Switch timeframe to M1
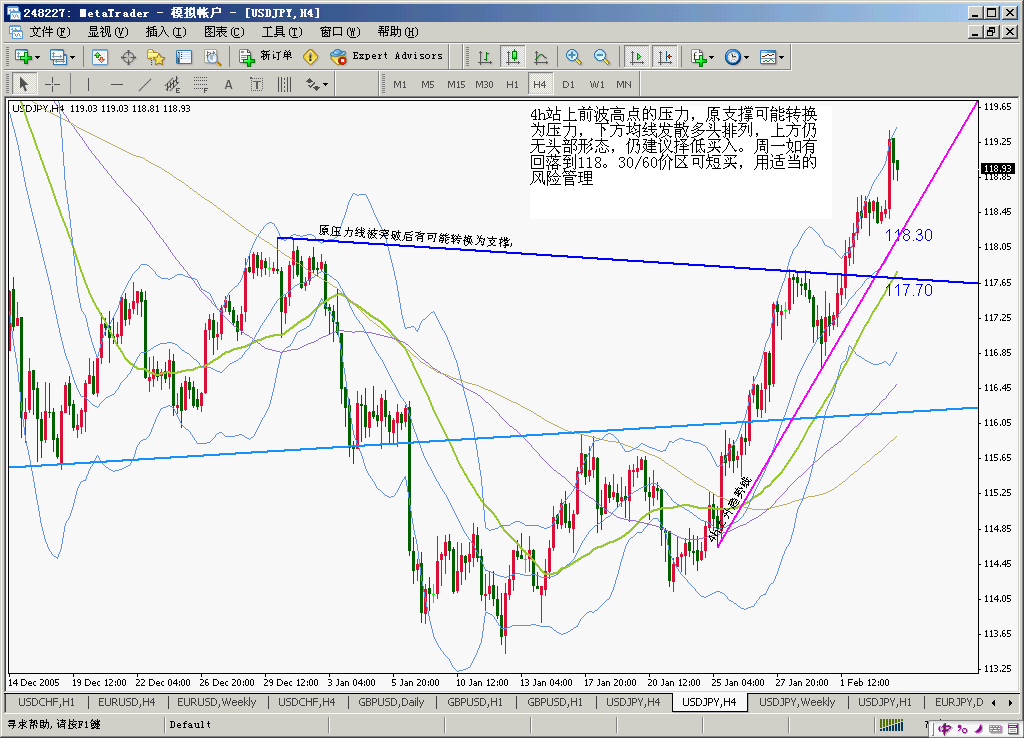This screenshot has width=1024, height=738. 400,84
